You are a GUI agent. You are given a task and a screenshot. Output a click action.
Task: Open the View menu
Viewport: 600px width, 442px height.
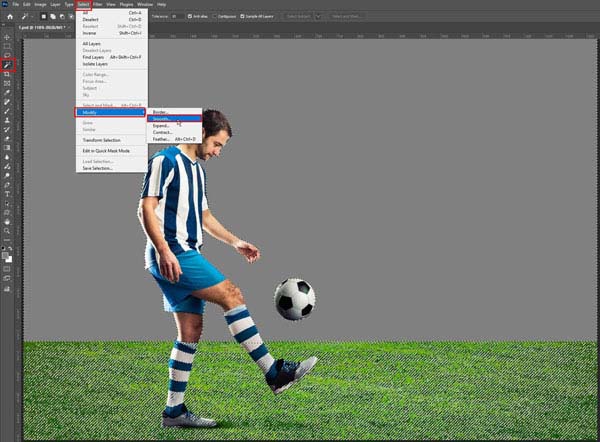[111, 5]
